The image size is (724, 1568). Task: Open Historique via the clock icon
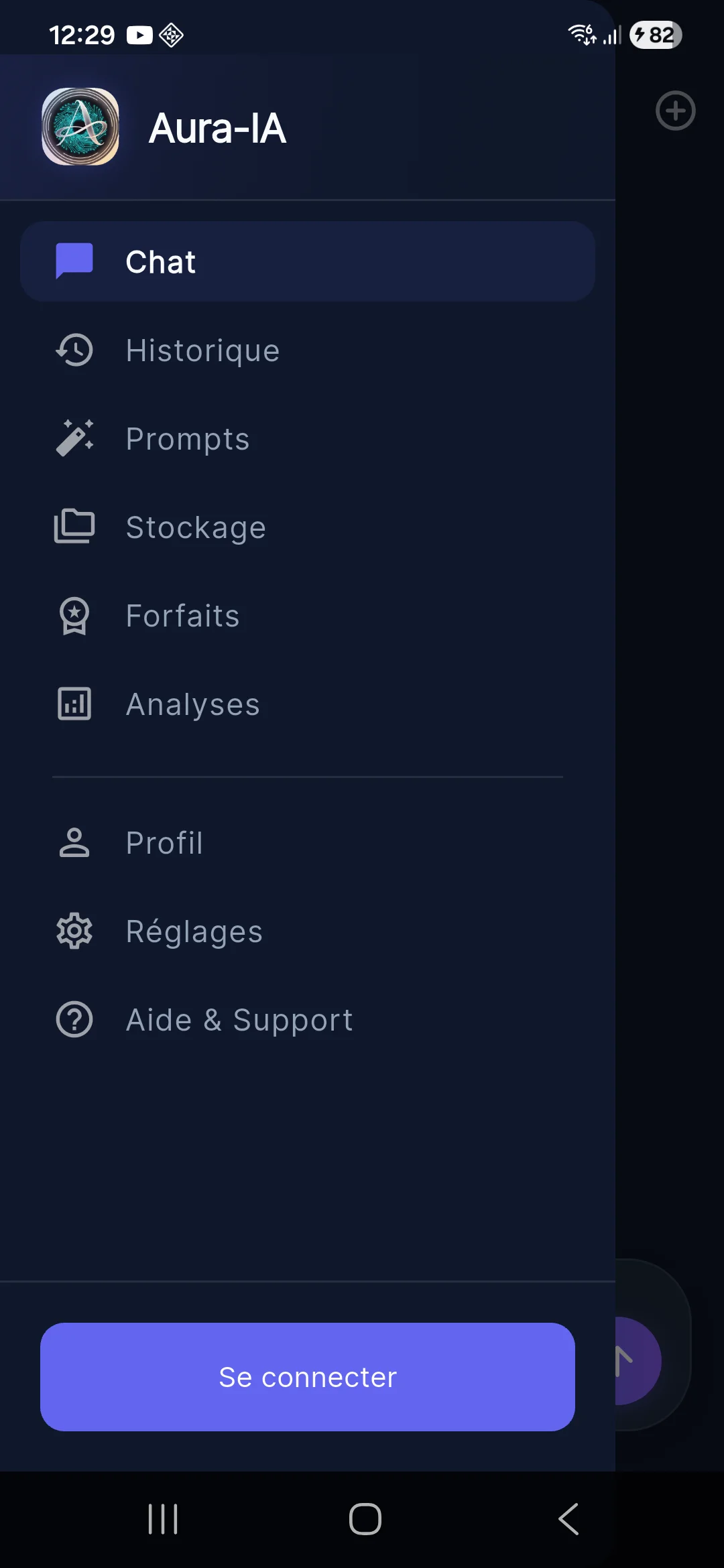coord(74,350)
